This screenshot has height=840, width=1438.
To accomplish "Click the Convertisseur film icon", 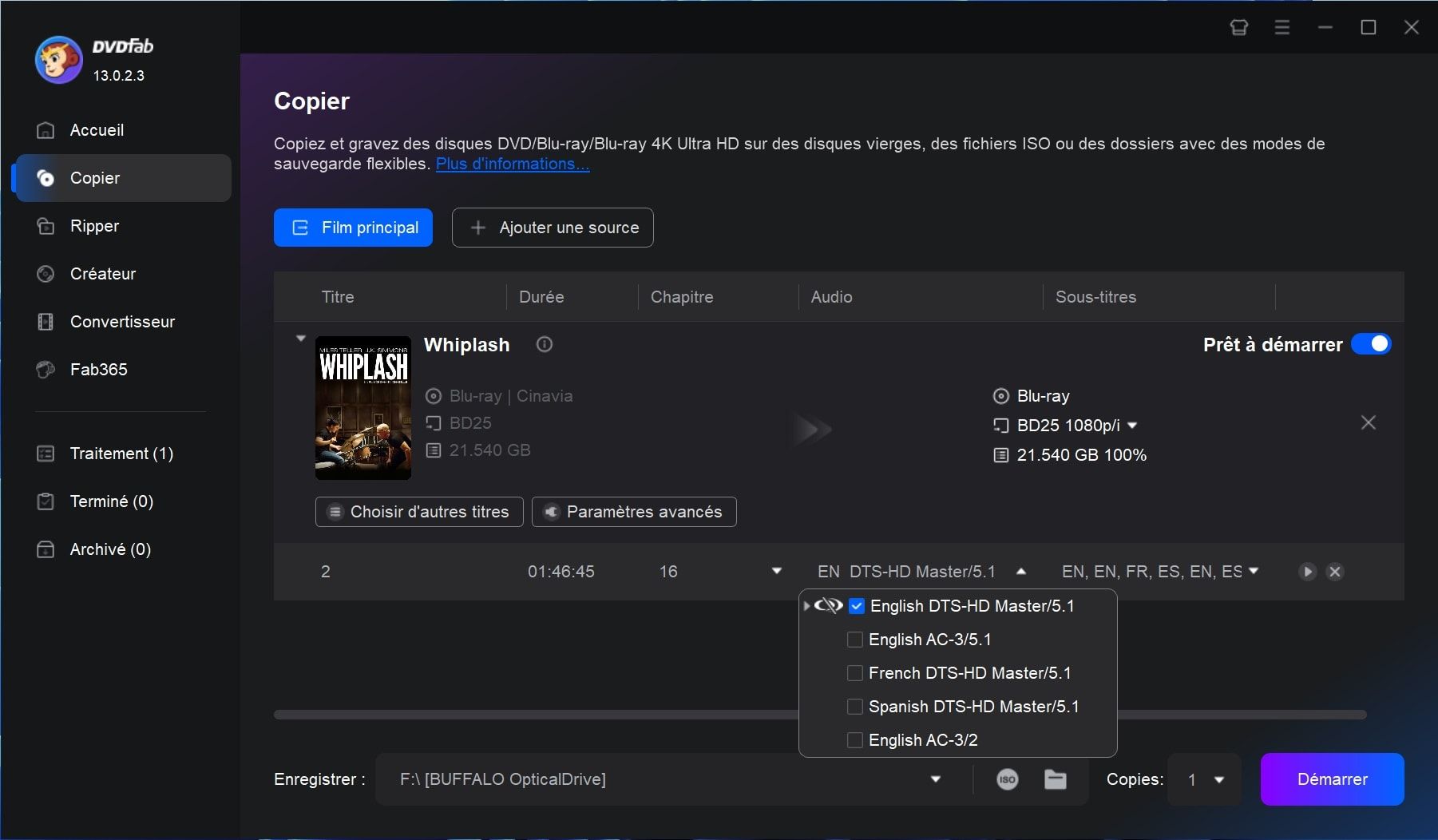I will click(x=46, y=322).
